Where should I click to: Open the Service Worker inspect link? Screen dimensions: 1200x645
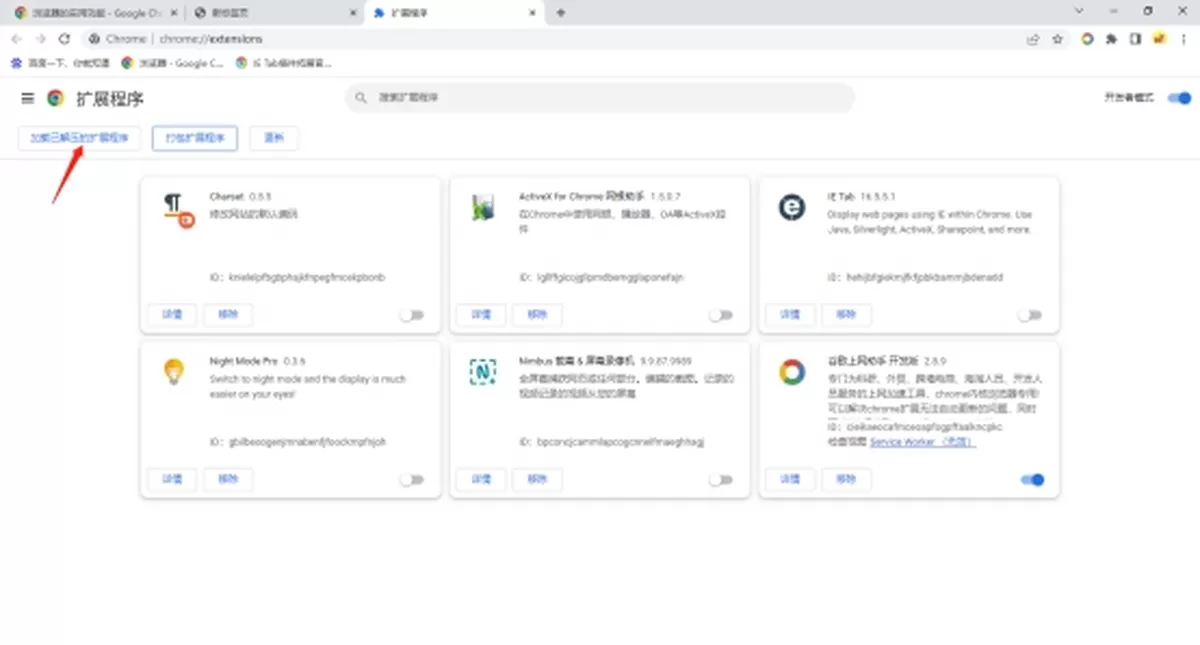click(922, 441)
